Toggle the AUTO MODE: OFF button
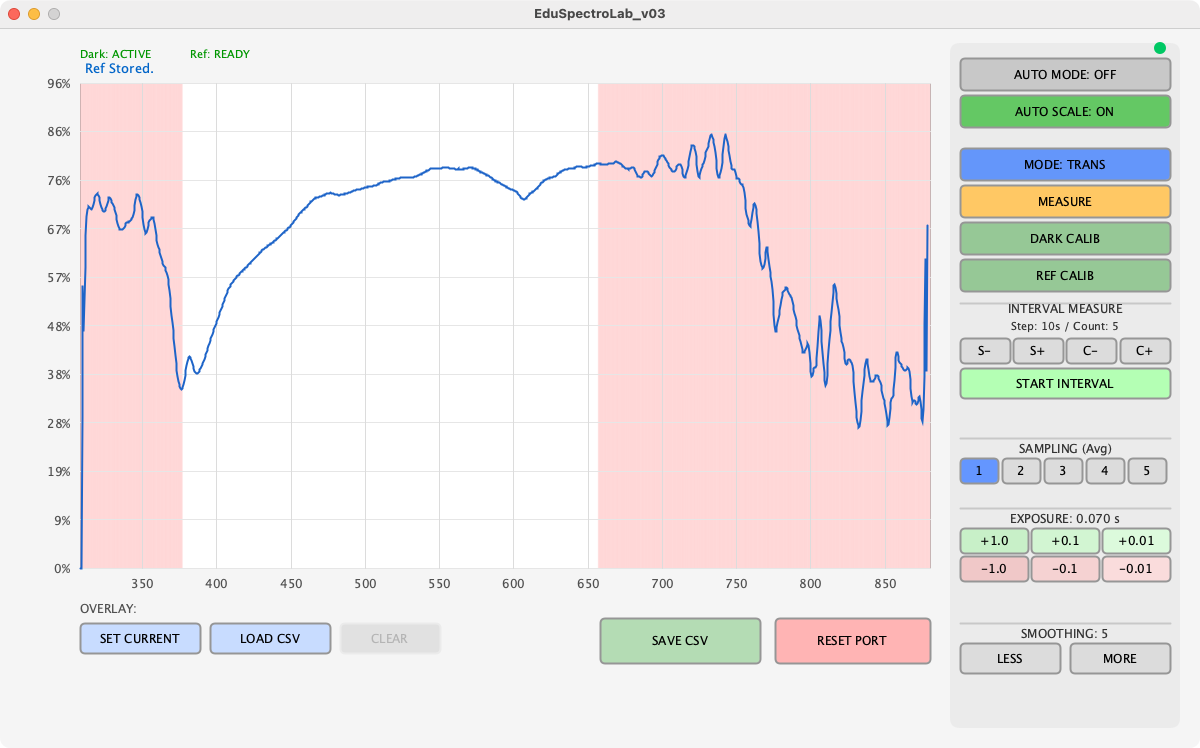The image size is (1200, 748). pos(1065,75)
